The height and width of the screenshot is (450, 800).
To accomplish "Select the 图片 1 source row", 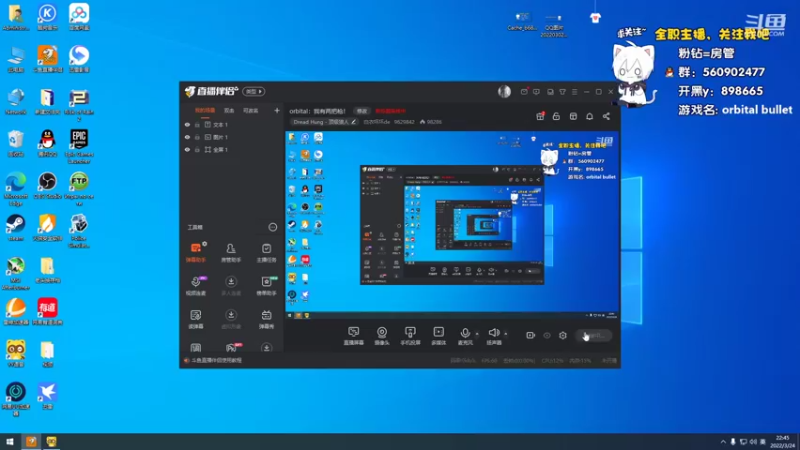I will tap(231, 137).
